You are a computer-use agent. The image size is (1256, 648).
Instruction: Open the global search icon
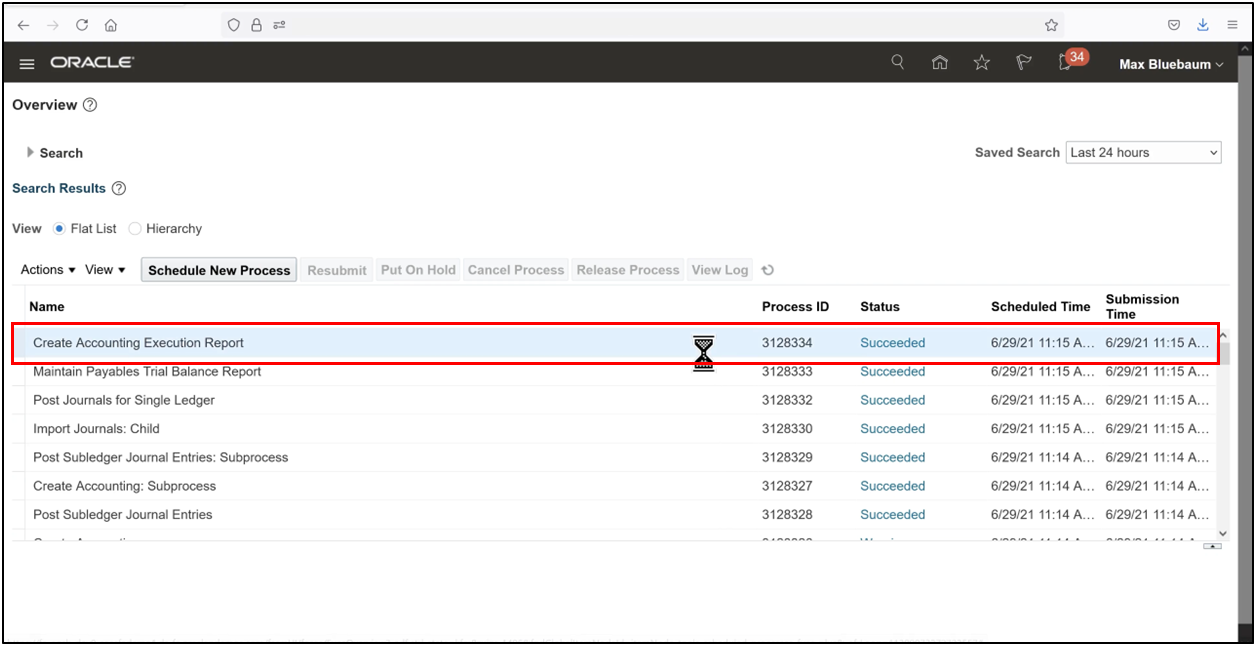tap(897, 61)
